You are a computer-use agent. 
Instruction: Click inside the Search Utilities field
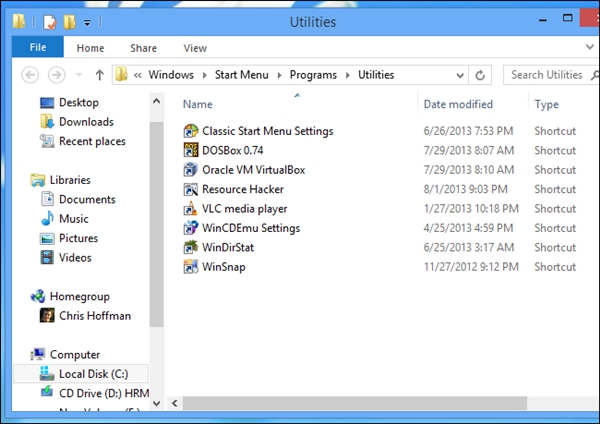pos(546,75)
